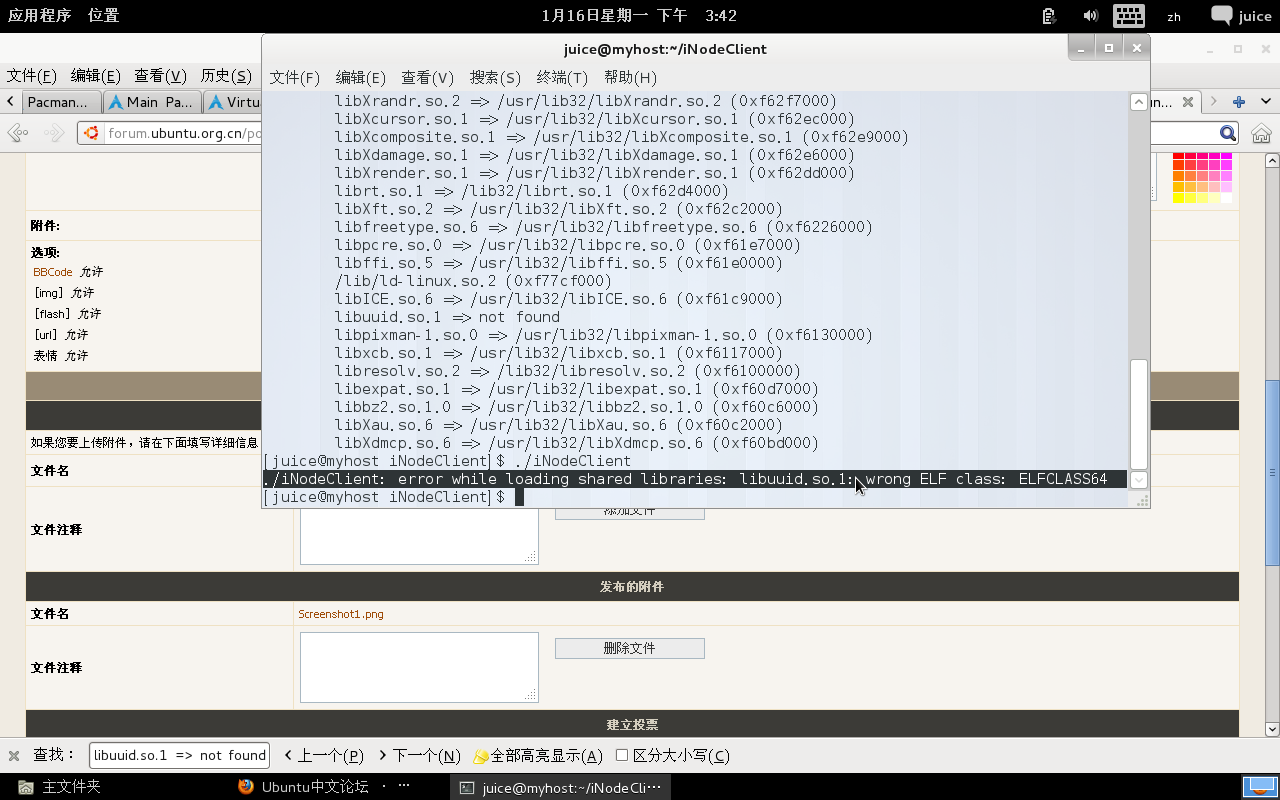Pick the red color swatch in palette

[1179, 158]
